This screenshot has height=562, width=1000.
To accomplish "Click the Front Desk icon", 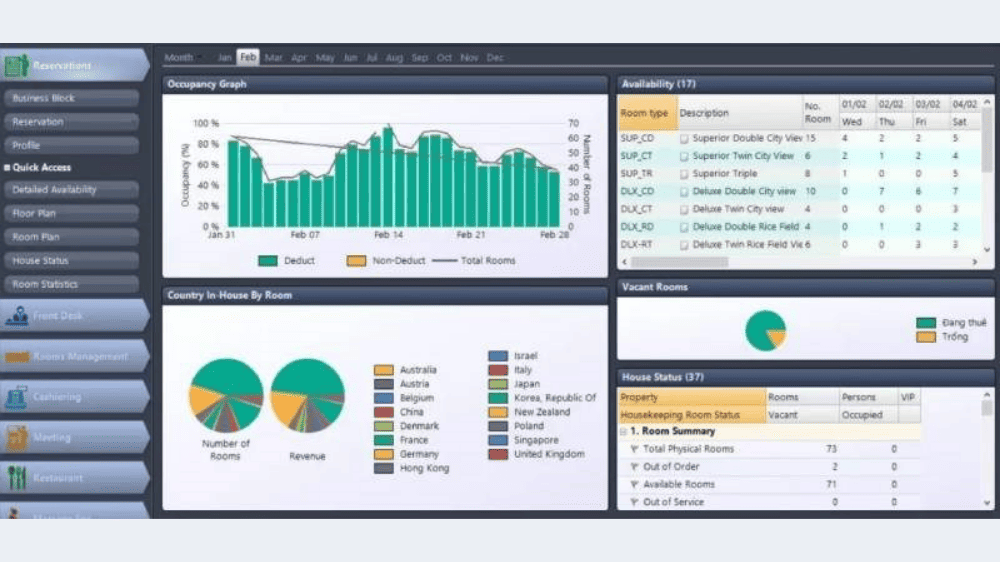I will tap(16, 316).
